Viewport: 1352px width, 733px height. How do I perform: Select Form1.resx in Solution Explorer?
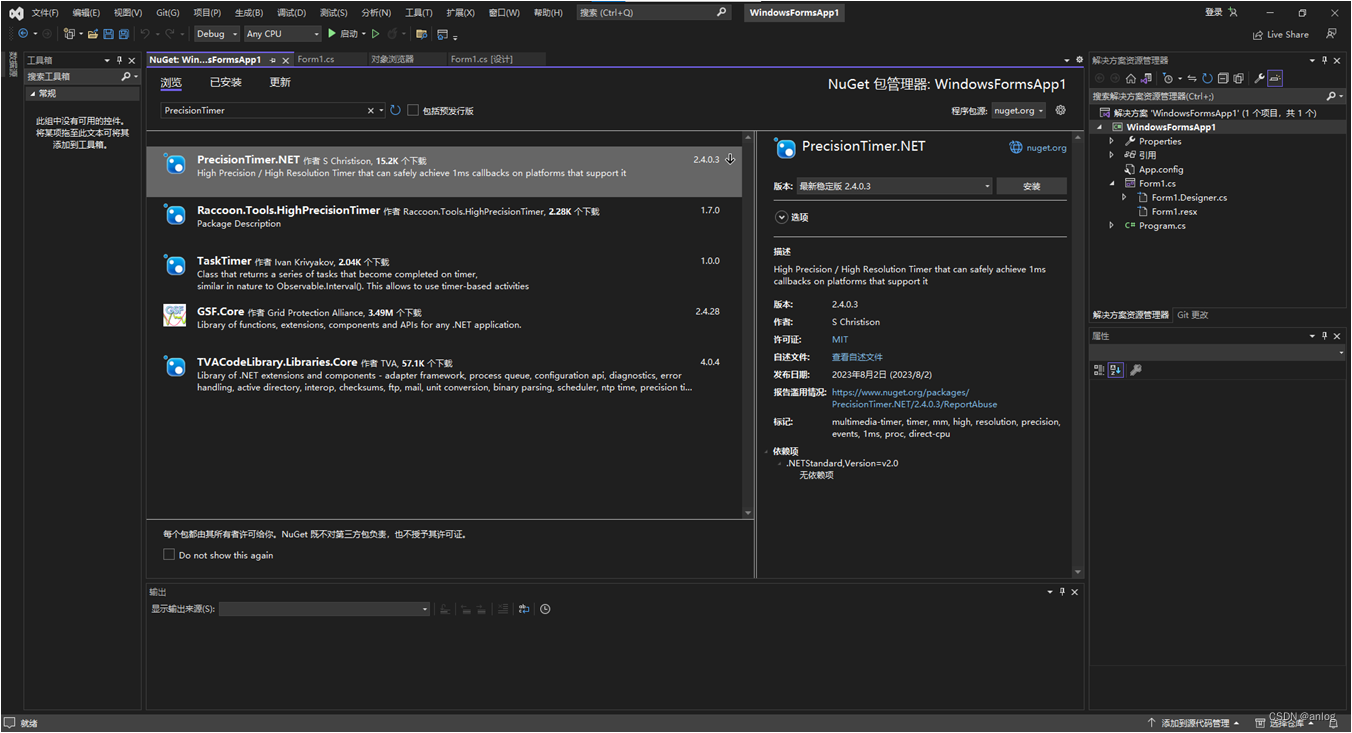1174,212
